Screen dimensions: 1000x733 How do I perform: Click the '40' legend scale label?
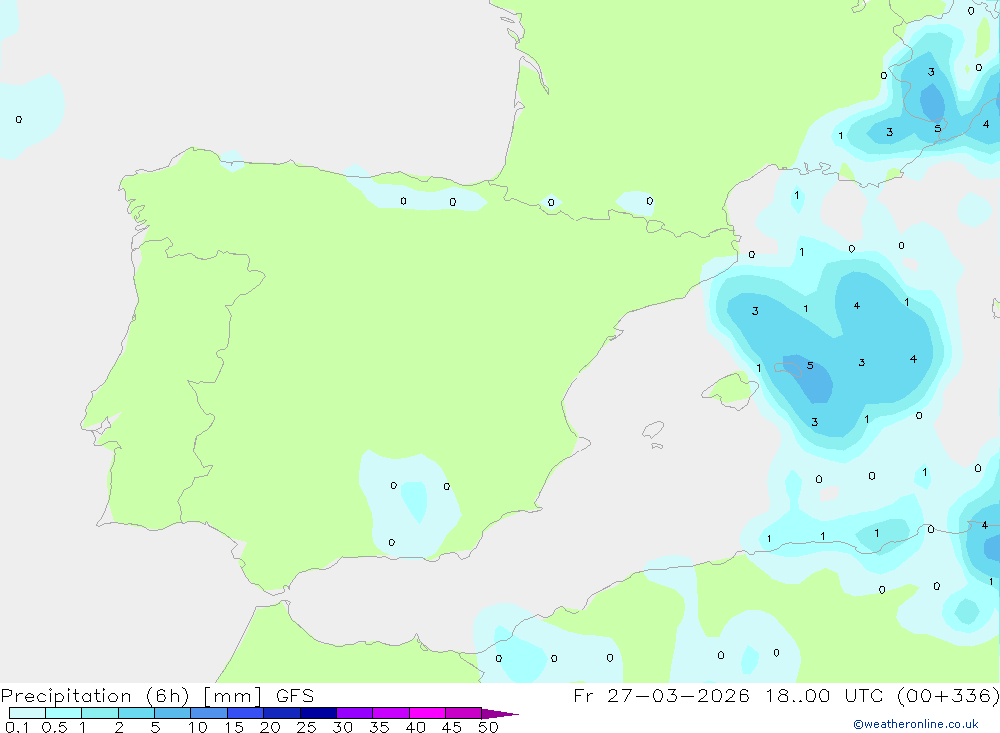(415, 727)
